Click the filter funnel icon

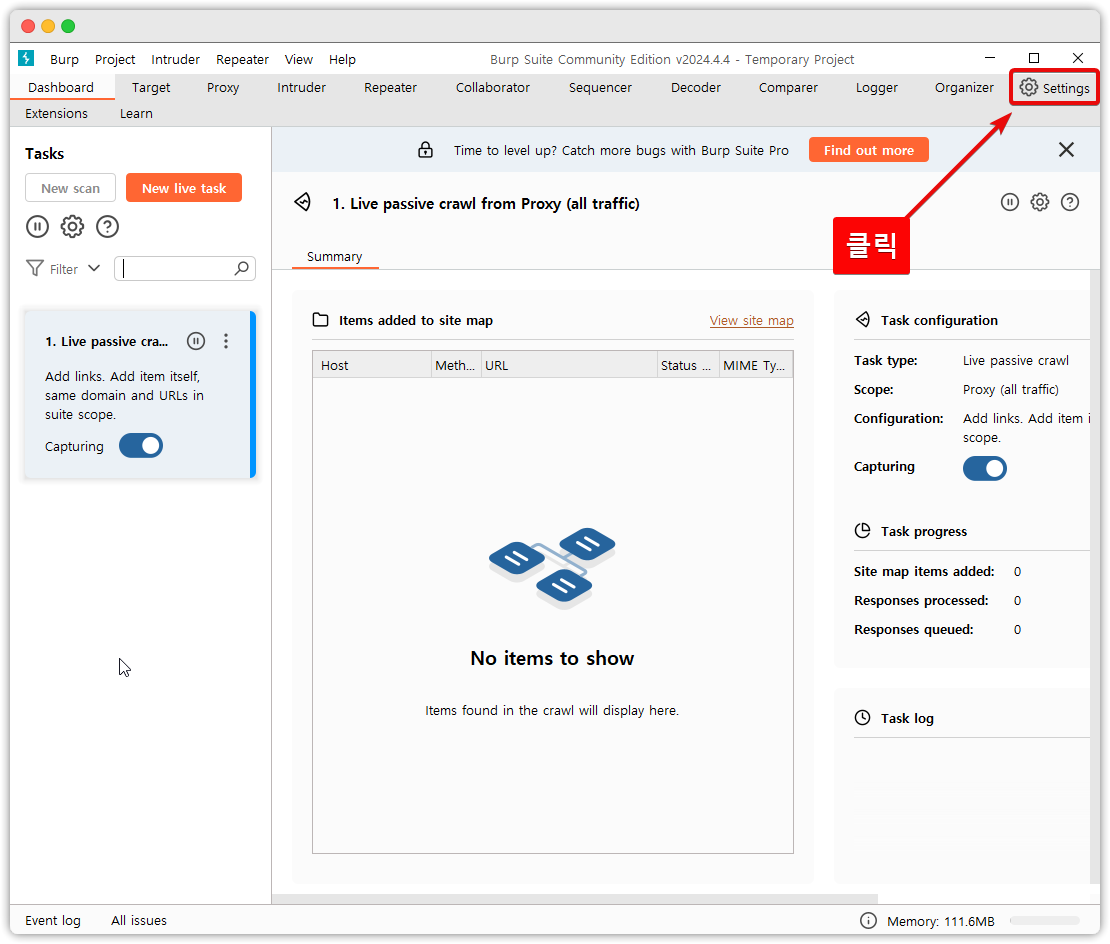tap(35, 268)
